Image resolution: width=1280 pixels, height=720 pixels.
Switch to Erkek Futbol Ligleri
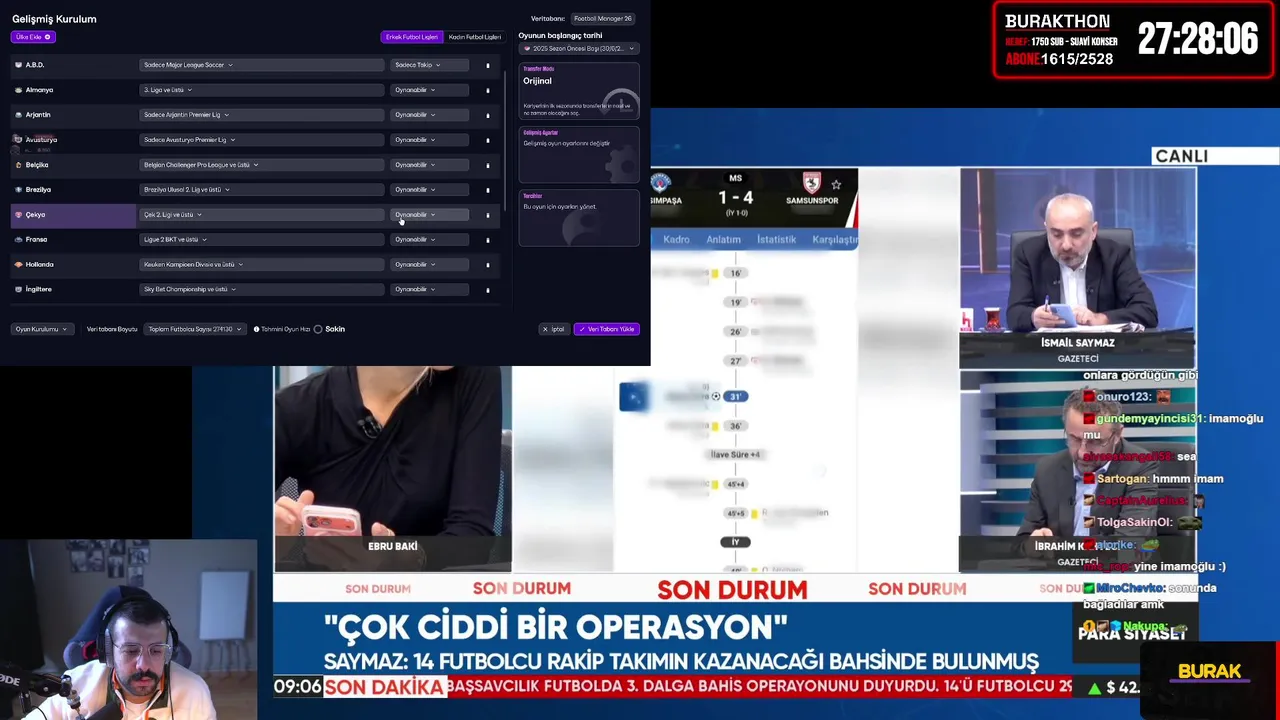[x=411, y=37]
